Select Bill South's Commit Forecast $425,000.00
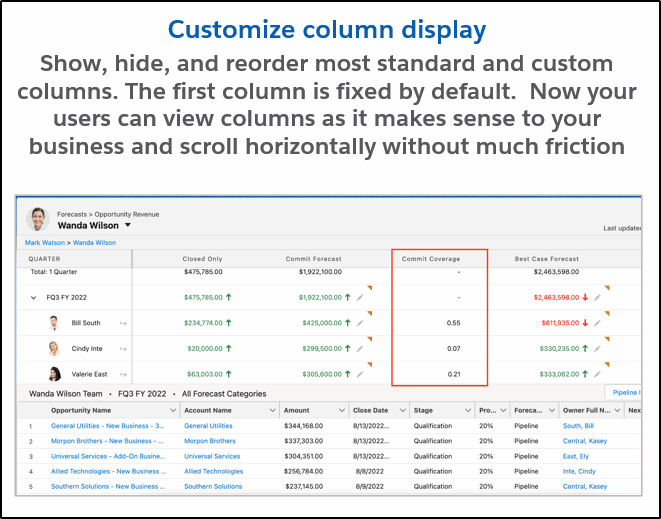Viewport: 661px width, 519px height. pos(322,323)
